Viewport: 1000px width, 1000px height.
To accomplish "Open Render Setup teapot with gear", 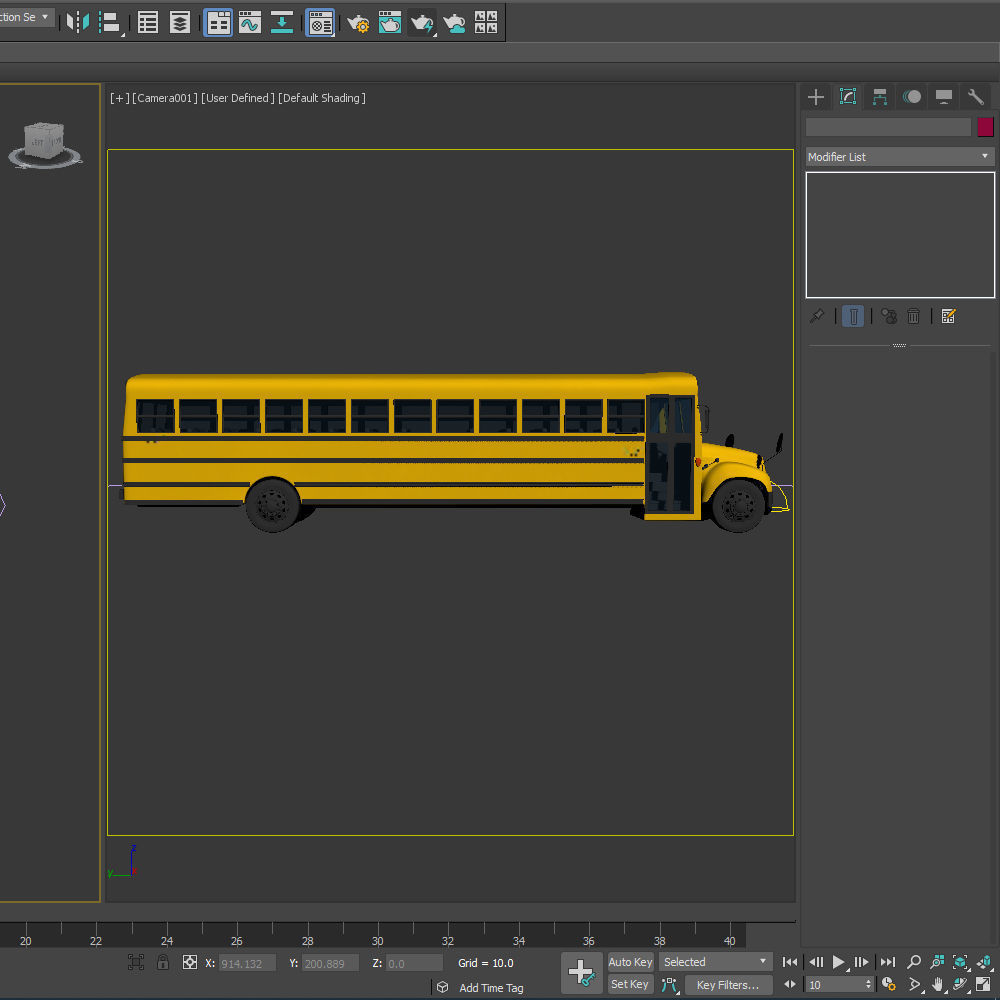I will (x=358, y=23).
